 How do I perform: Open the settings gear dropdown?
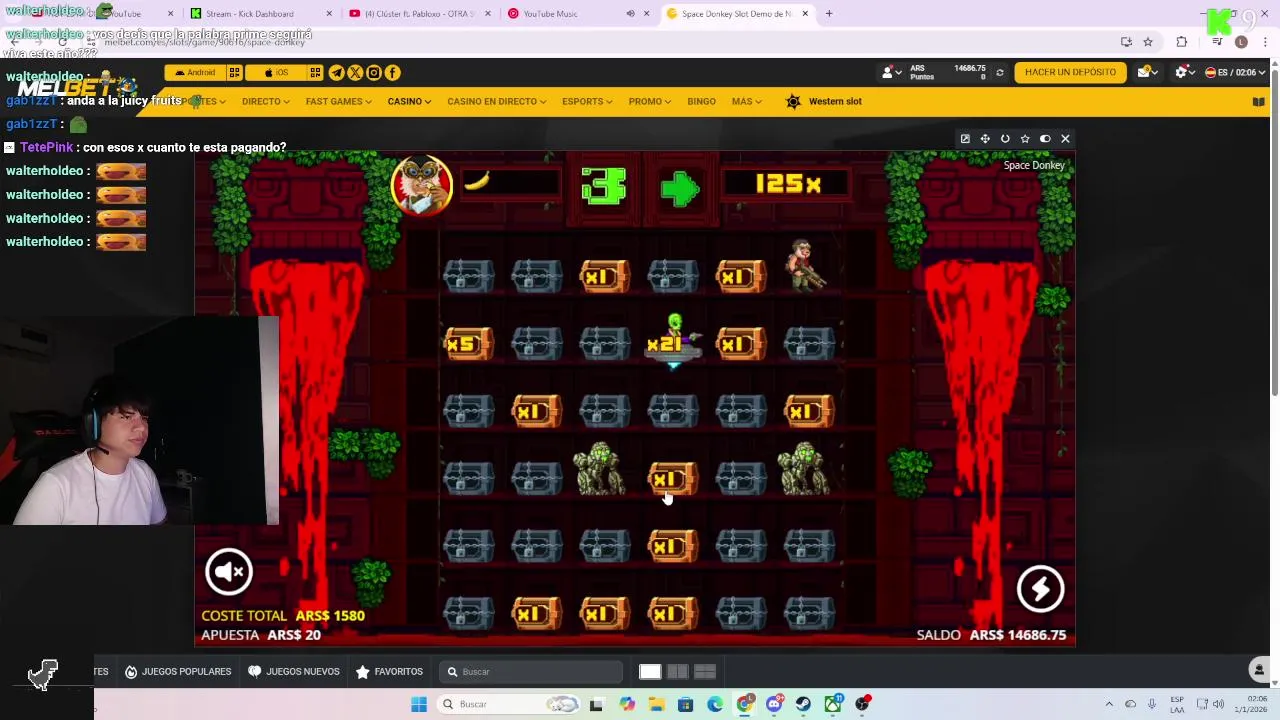coord(1185,72)
